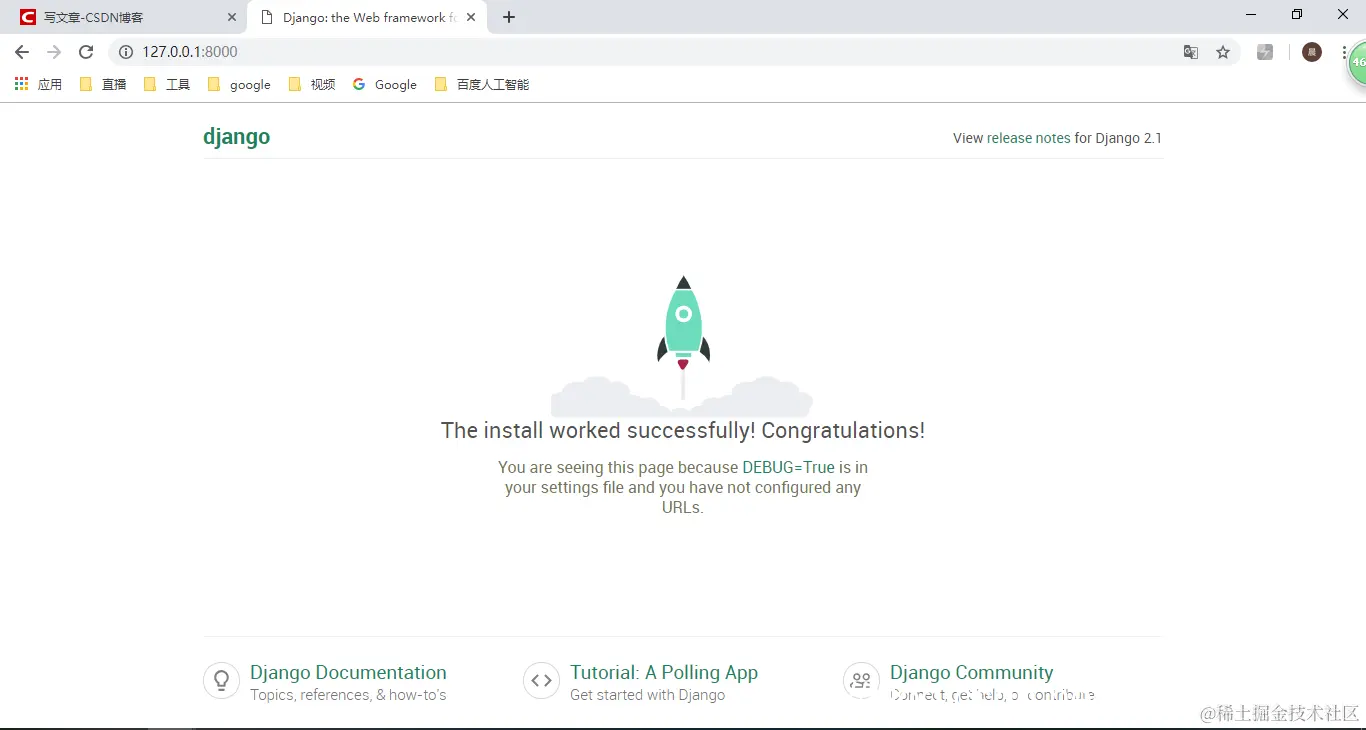This screenshot has height=730, width=1366.
Task: Open the Django Community link
Action: click(972, 673)
